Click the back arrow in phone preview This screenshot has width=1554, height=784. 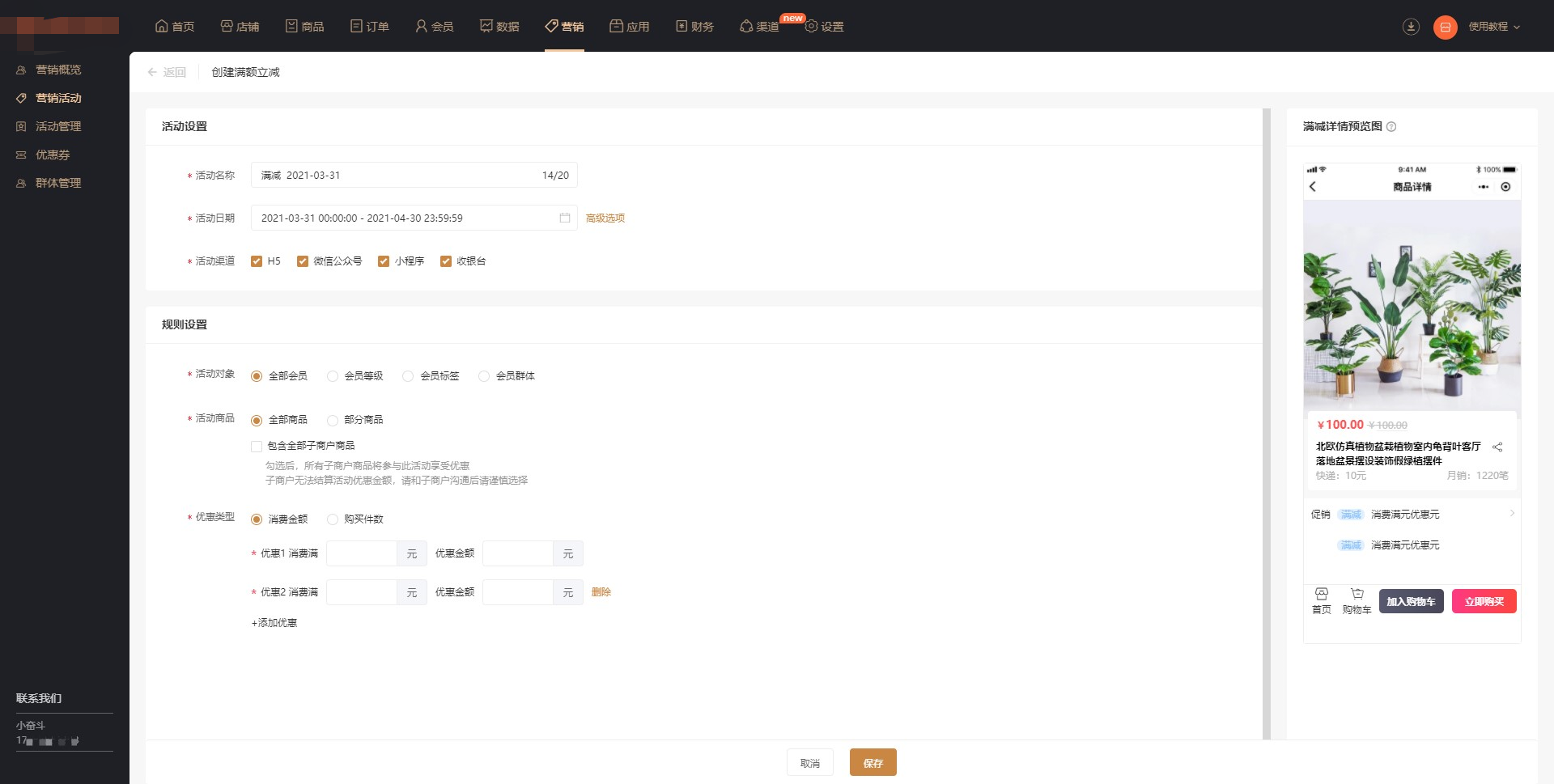[x=1313, y=187]
